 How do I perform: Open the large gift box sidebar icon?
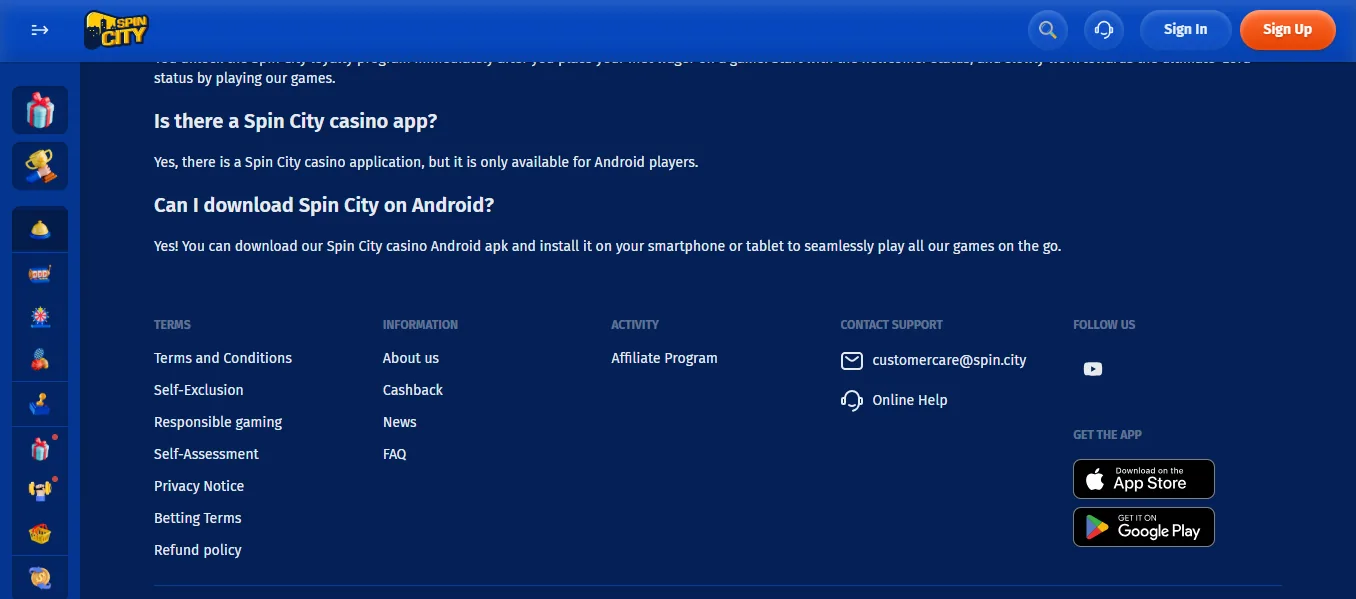pos(40,110)
